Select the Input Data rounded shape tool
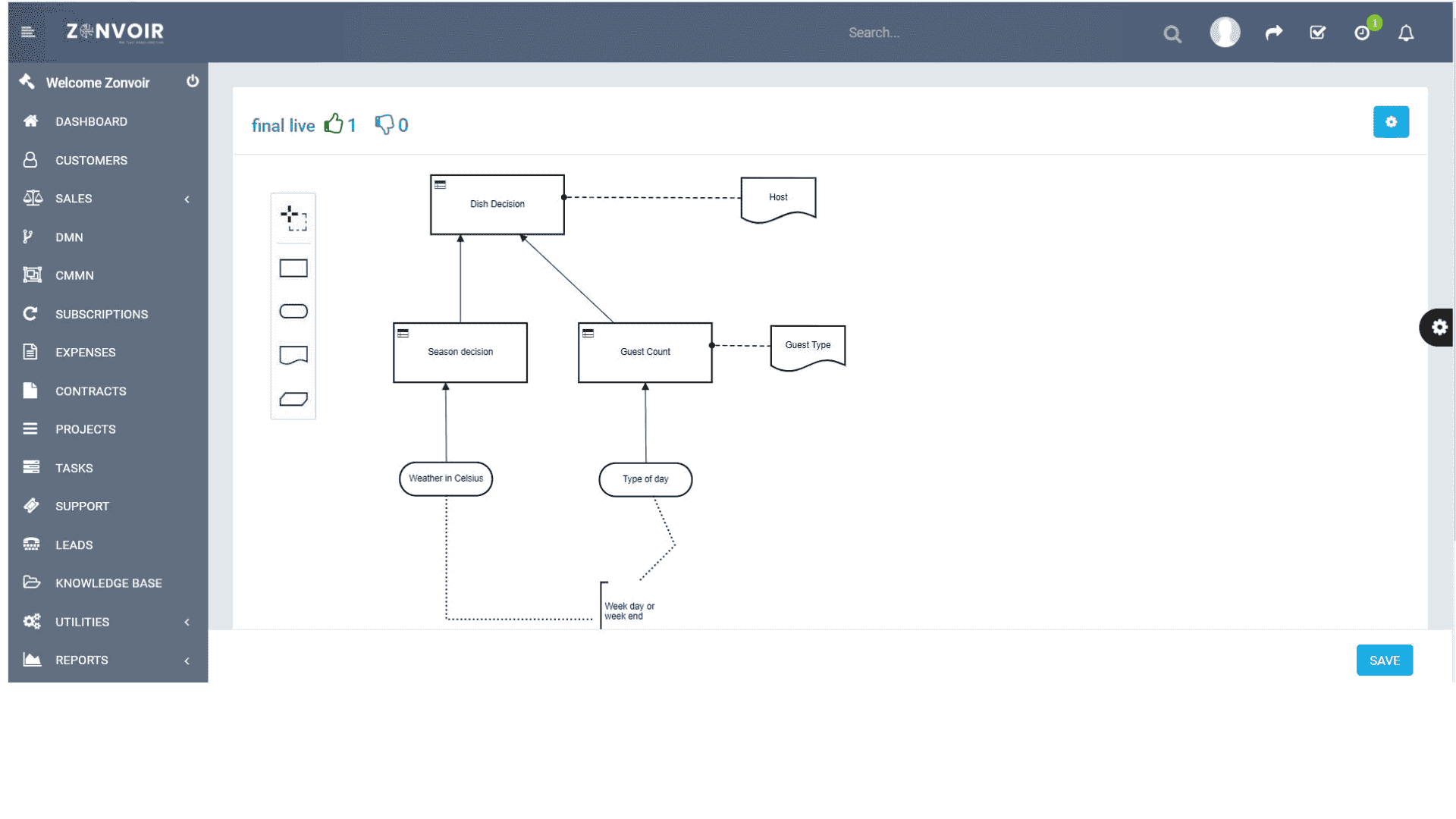1456x819 pixels. pyautogui.click(x=293, y=311)
